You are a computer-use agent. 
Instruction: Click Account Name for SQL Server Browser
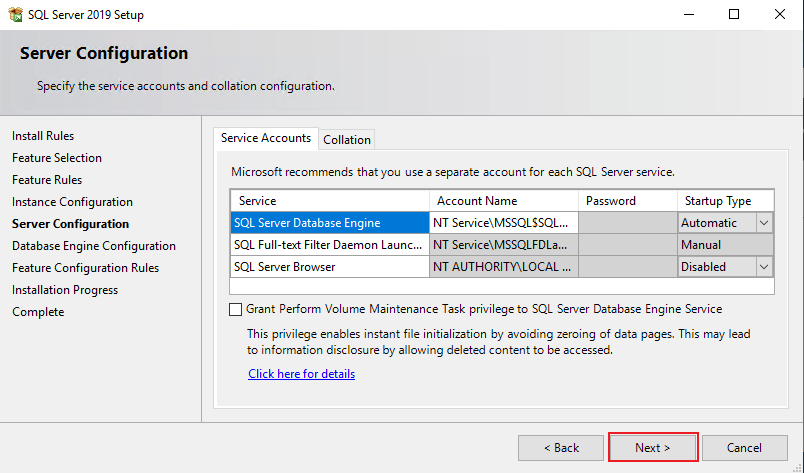click(503, 267)
